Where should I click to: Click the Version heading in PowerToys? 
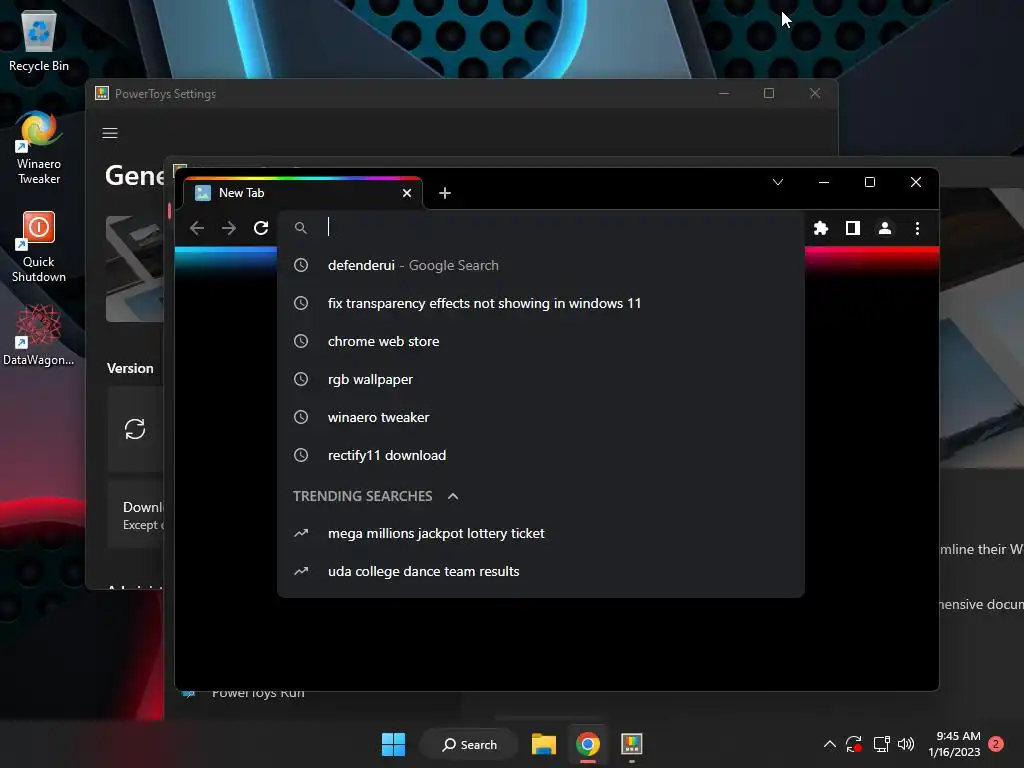pos(130,368)
